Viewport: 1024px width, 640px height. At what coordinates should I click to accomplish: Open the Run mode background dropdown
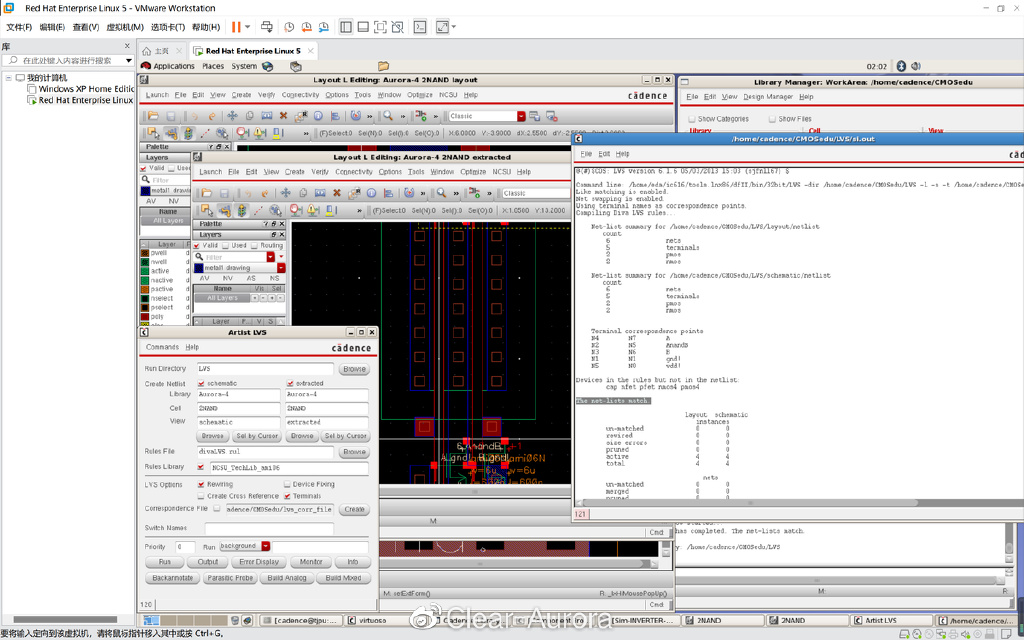click(x=266, y=546)
